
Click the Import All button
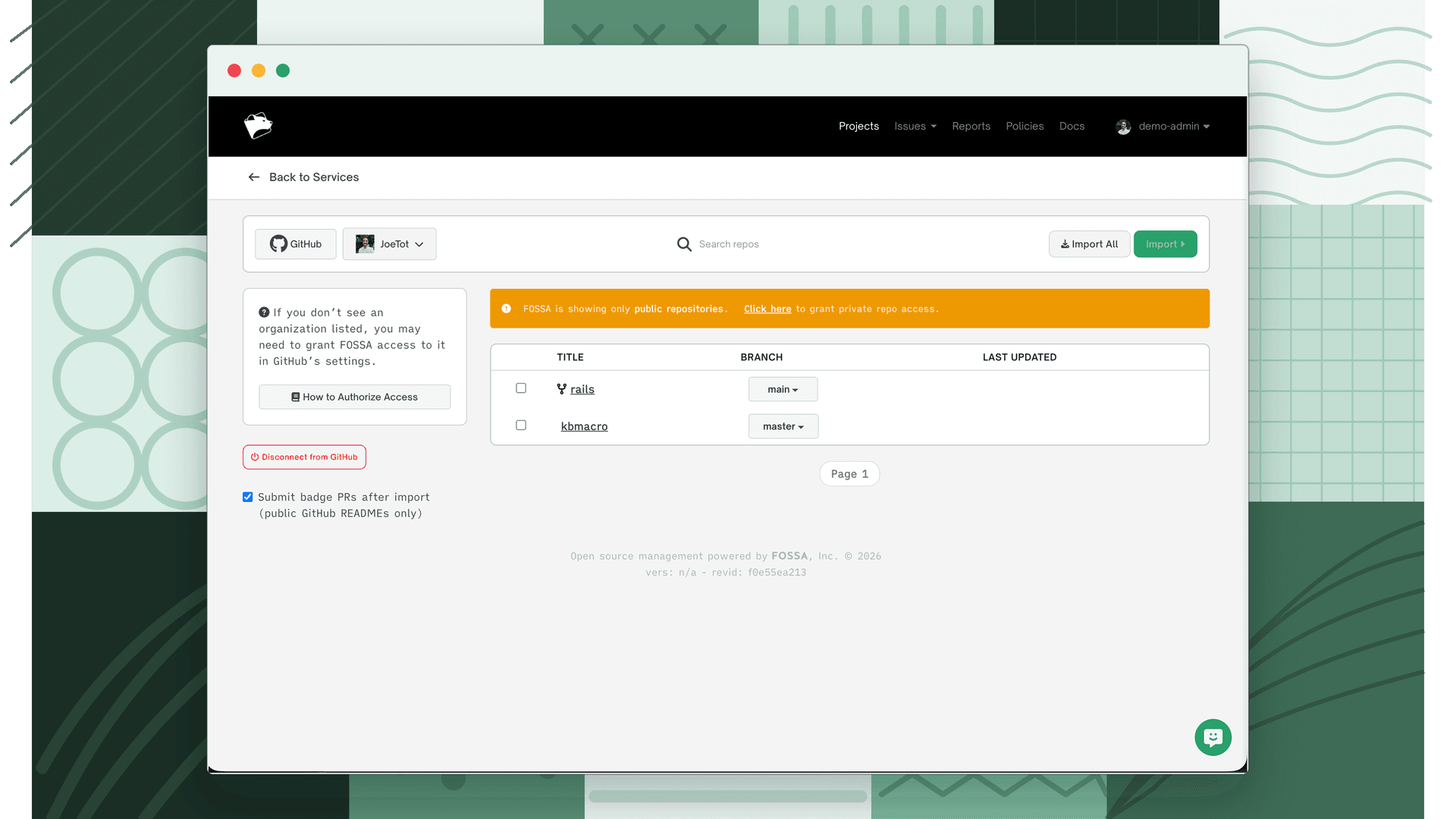tap(1089, 244)
